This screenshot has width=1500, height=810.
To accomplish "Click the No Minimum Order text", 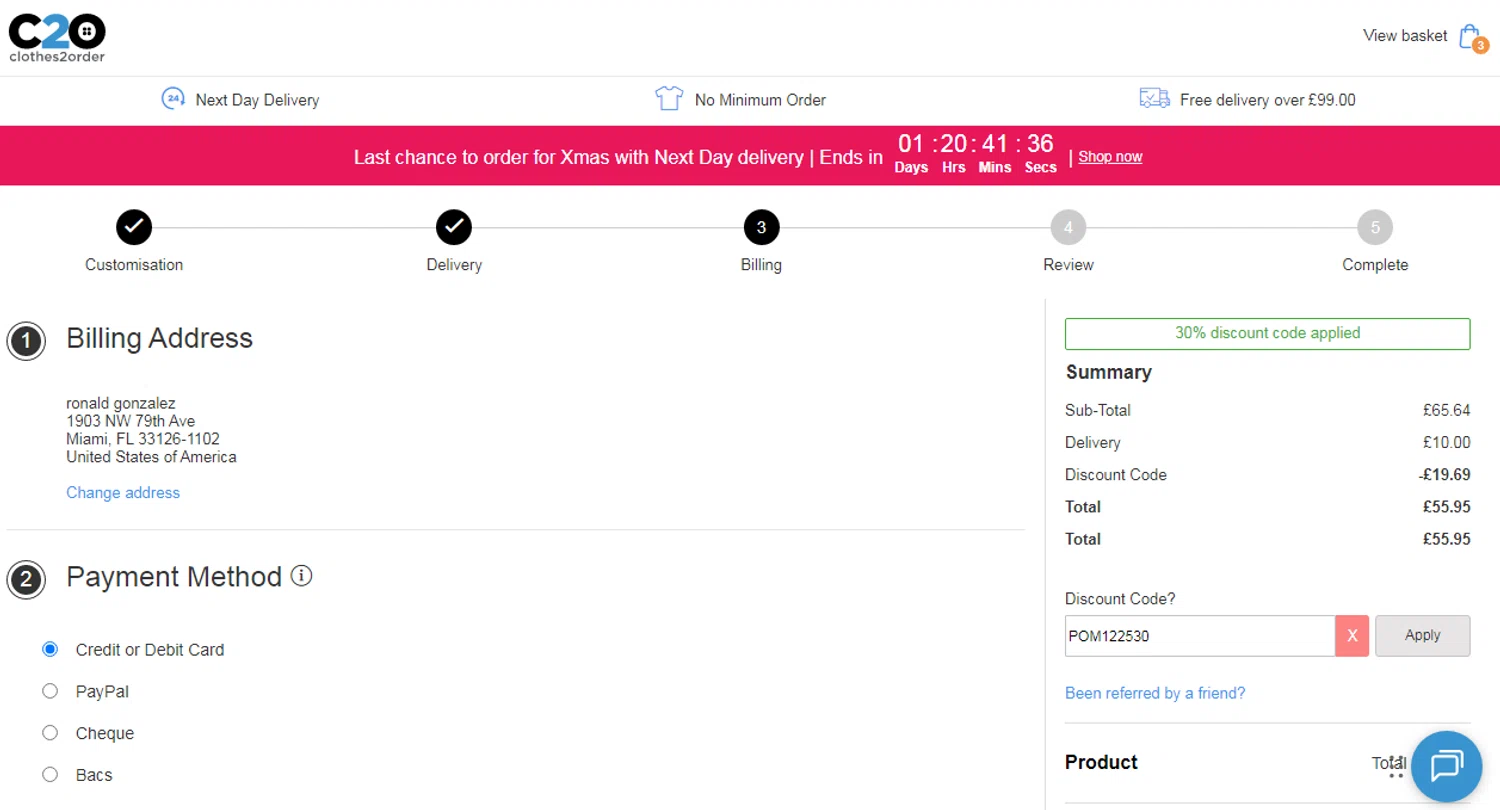I will (x=760, y=100).
